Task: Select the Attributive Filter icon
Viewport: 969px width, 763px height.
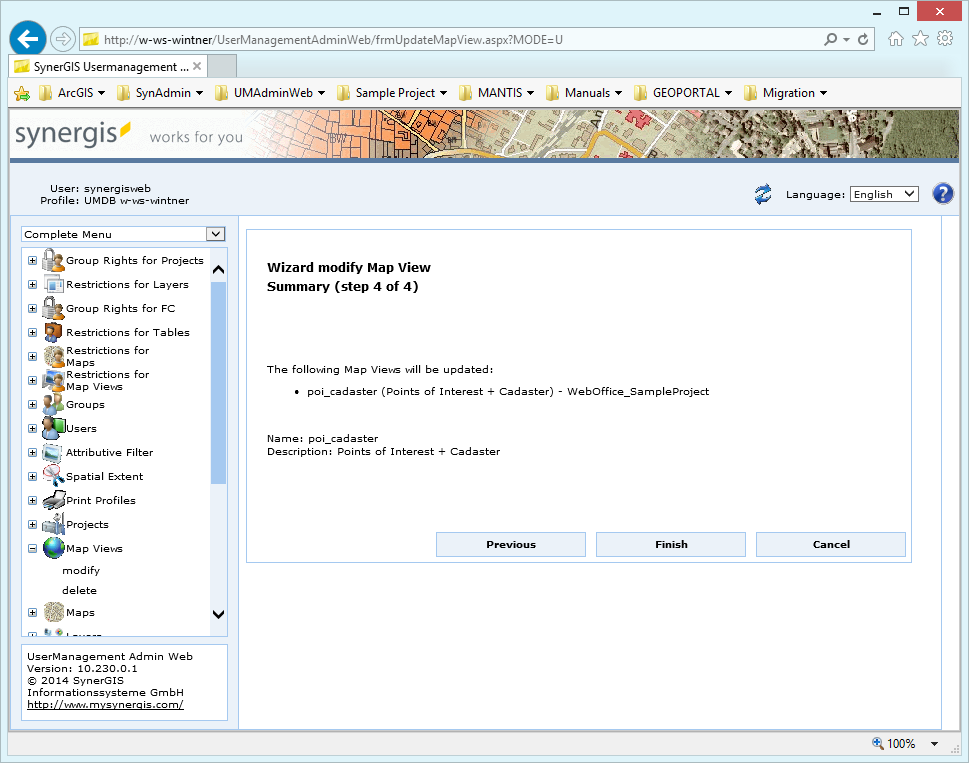Action: point(50,451)
